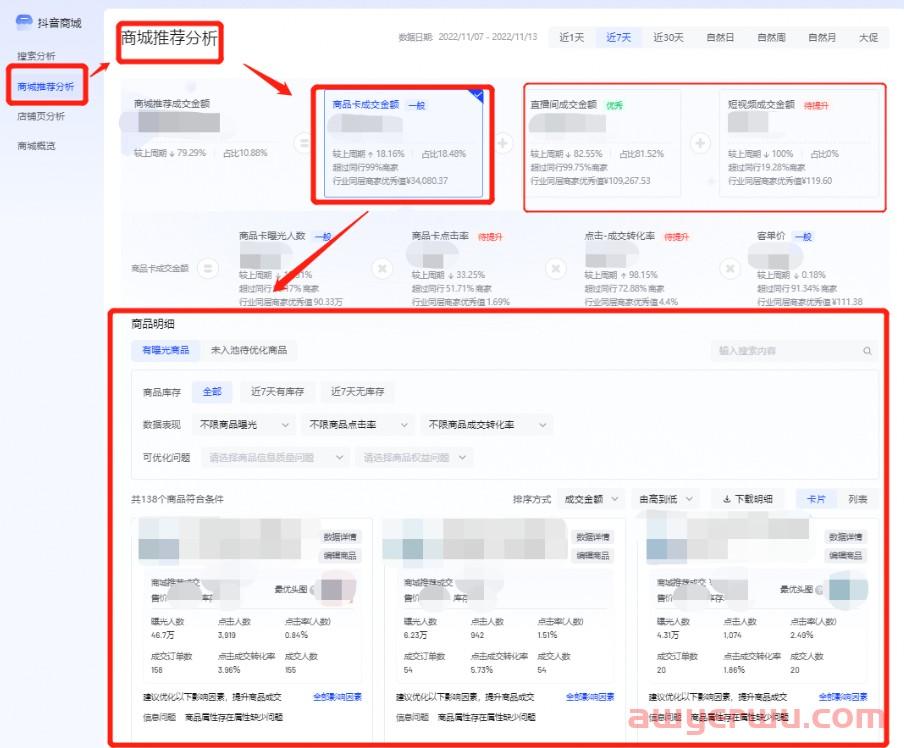Filter stock by 近7天有库存
904x748 pixels.
277,392
